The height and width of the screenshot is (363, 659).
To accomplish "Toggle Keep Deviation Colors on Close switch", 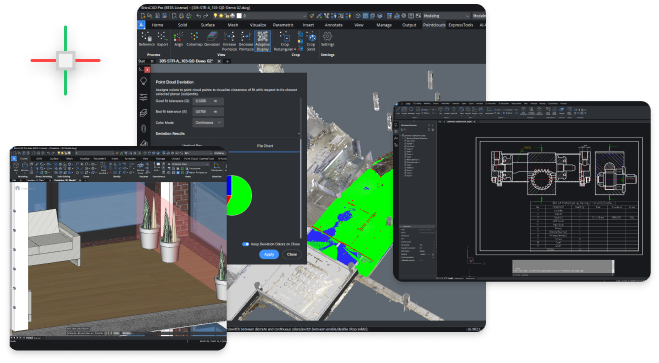I will click(246, 244).
